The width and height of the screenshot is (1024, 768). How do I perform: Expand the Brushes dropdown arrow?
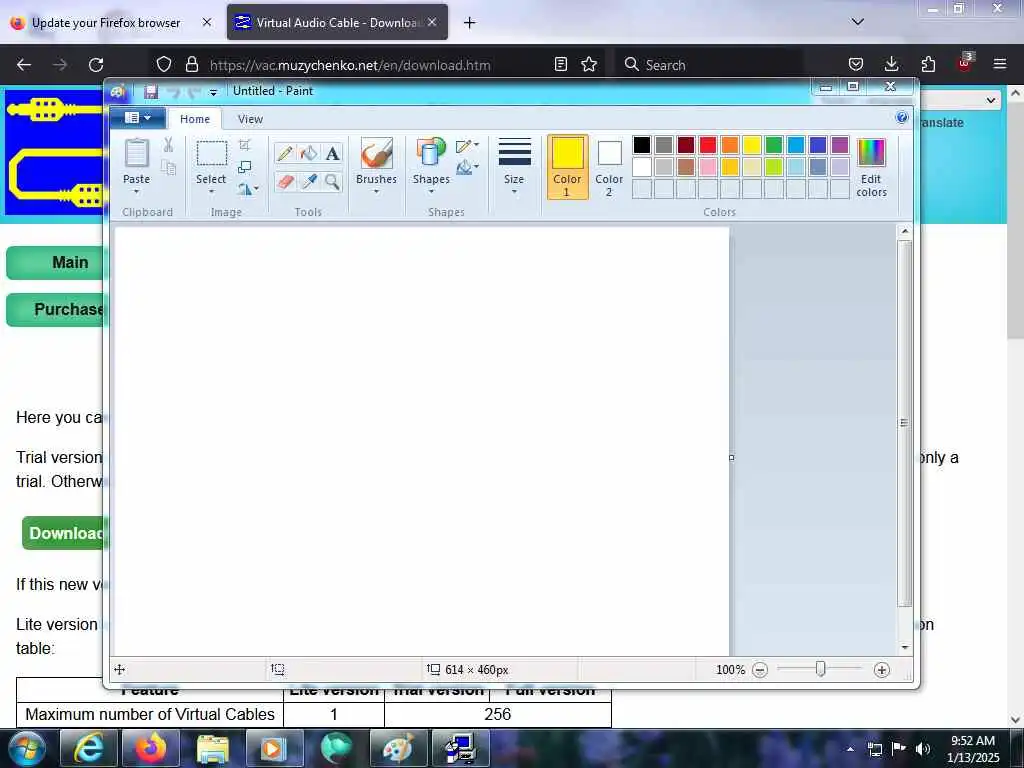[377, 191]
